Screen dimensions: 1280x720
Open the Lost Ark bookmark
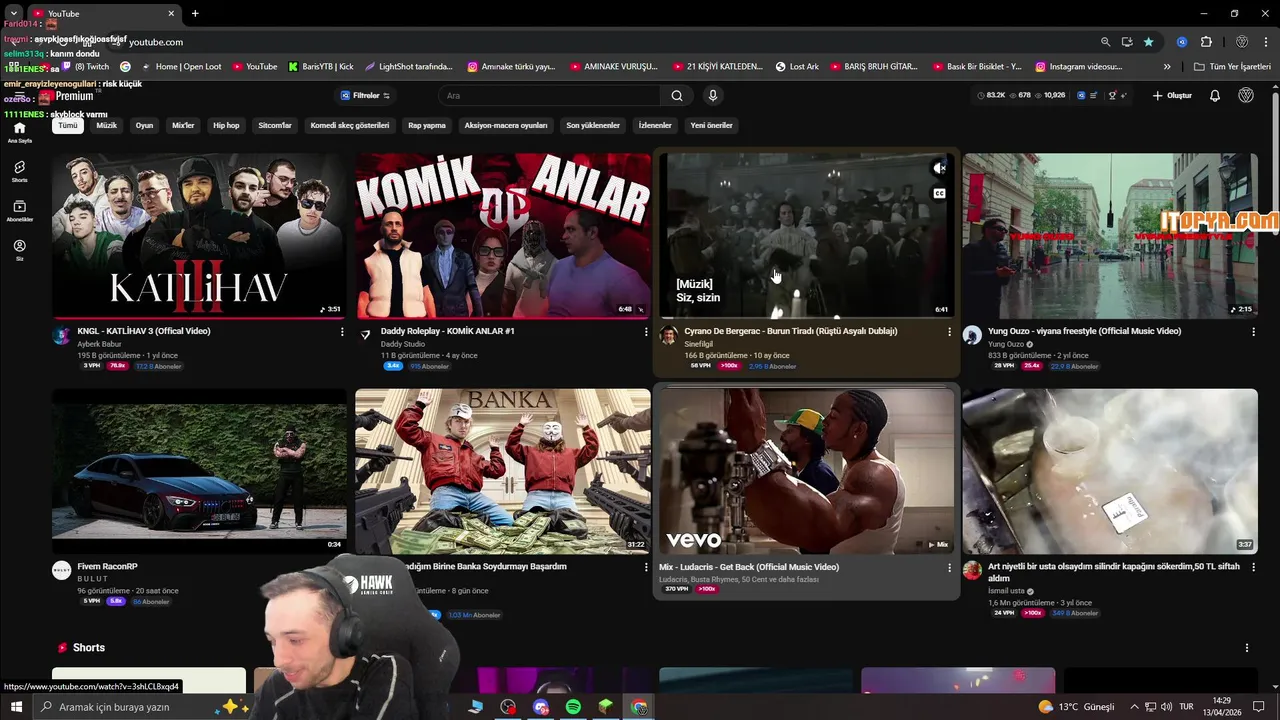[797, 67]
